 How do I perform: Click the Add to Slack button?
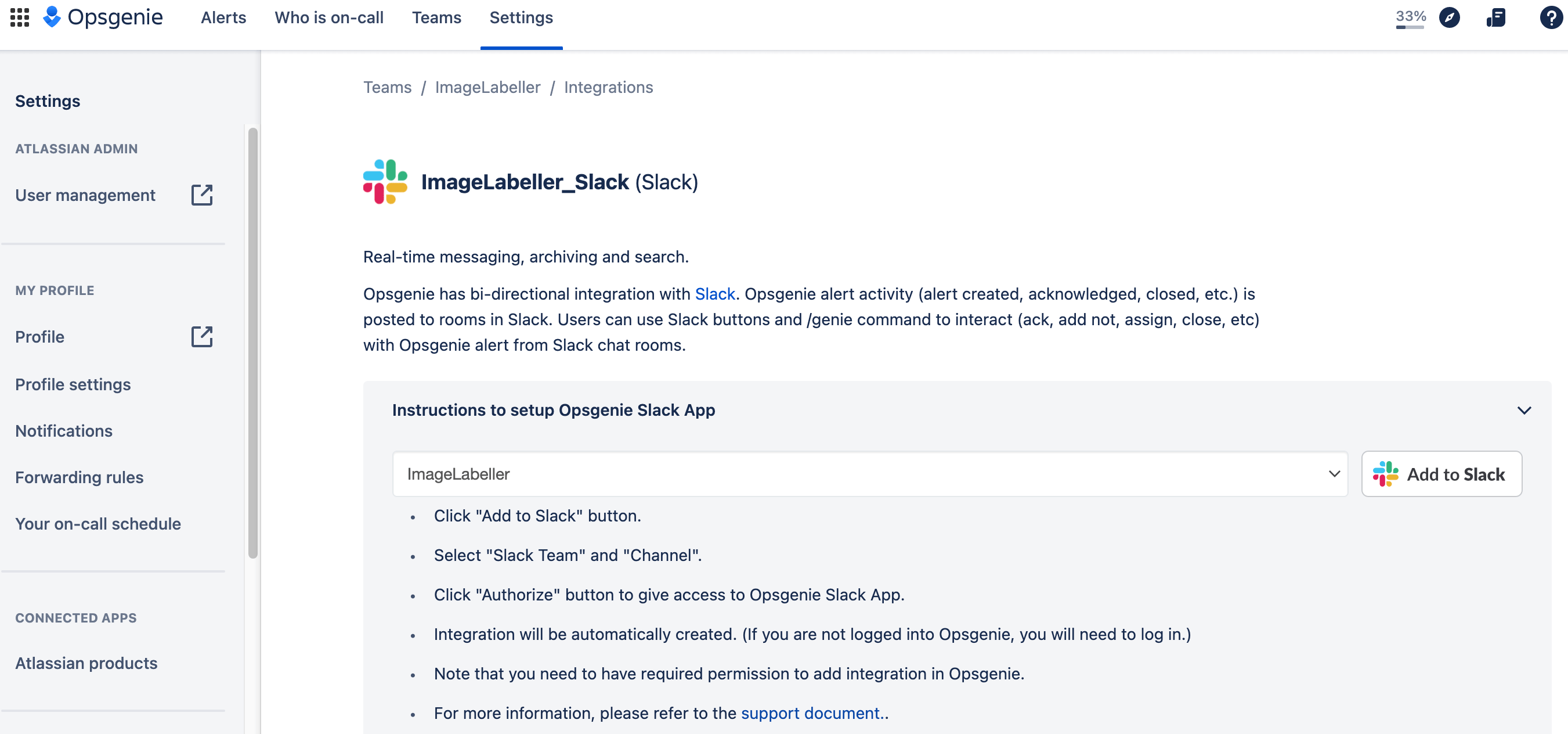(x=1441, y=474)
